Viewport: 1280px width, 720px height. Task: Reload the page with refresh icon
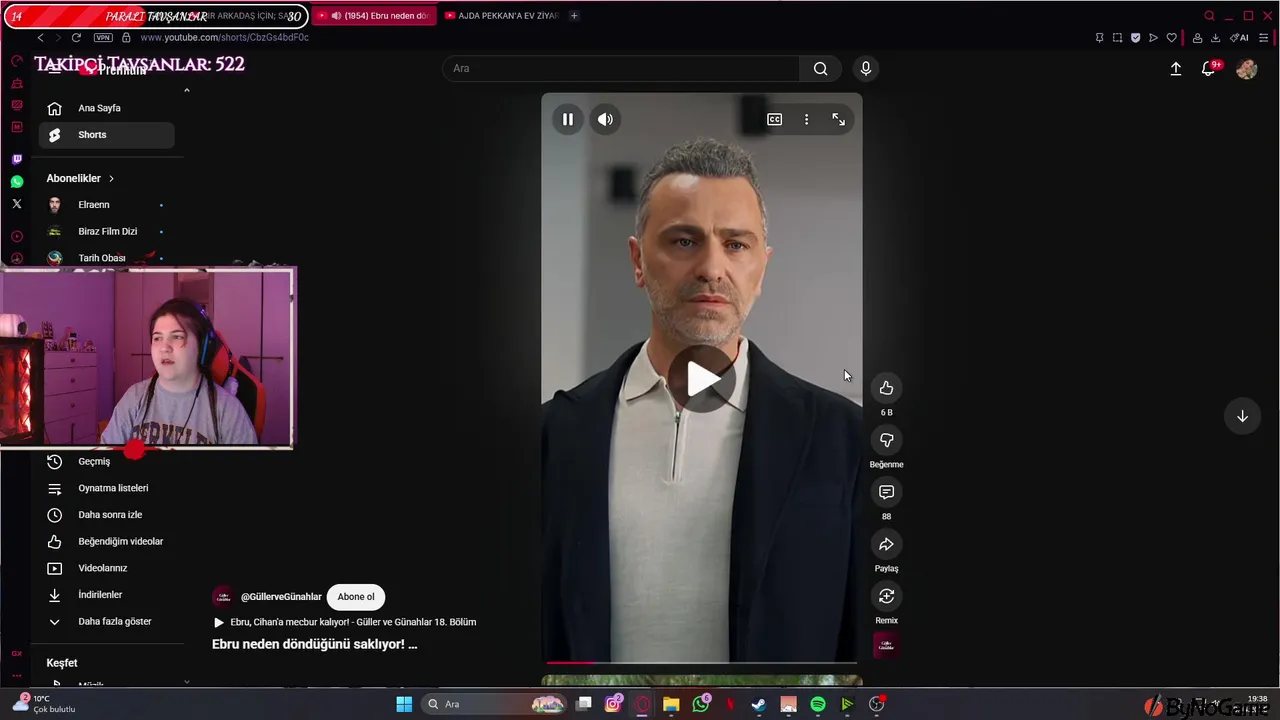(x=76, y=37)
